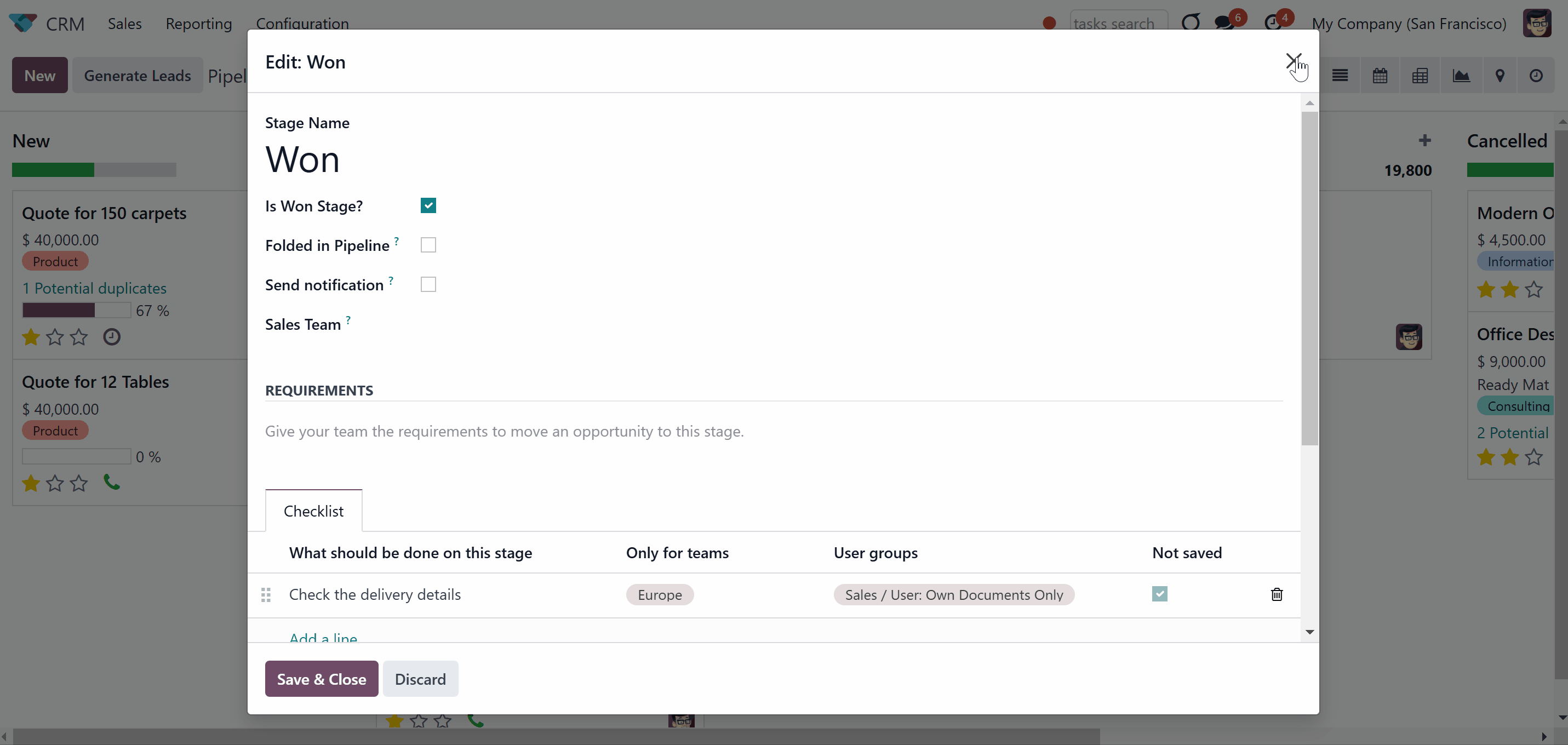Sort by What should be done on this stage

410,553
